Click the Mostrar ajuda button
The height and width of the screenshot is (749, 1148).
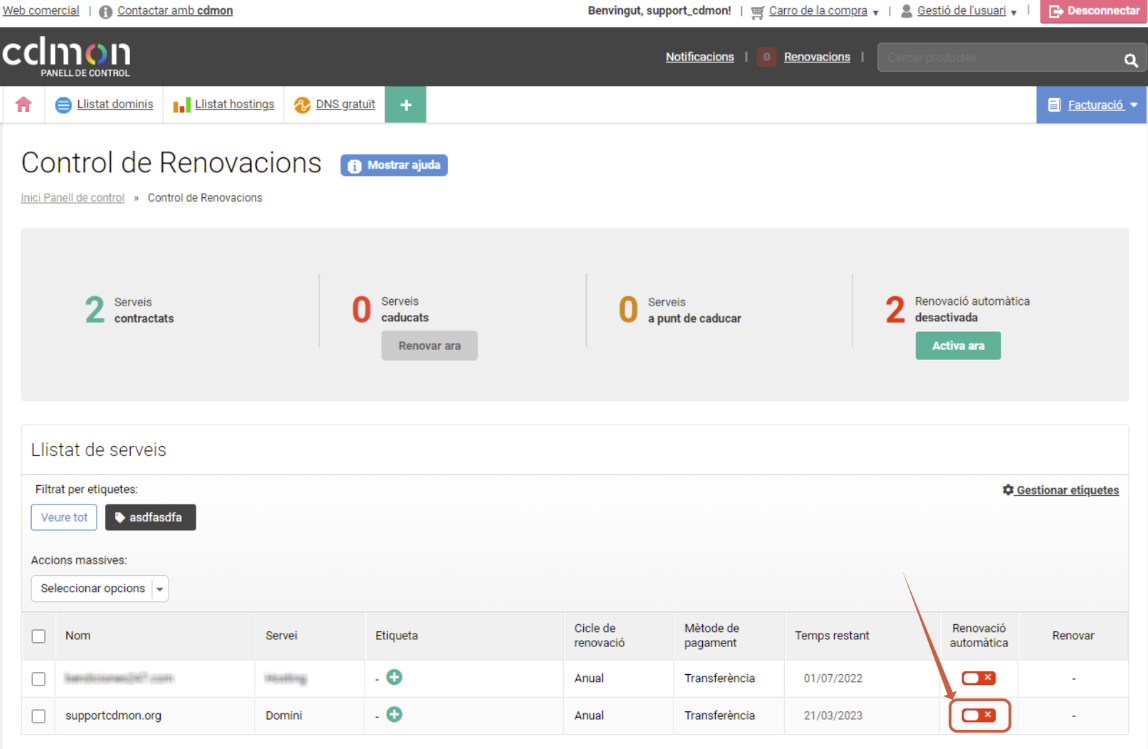pos(394,165)
